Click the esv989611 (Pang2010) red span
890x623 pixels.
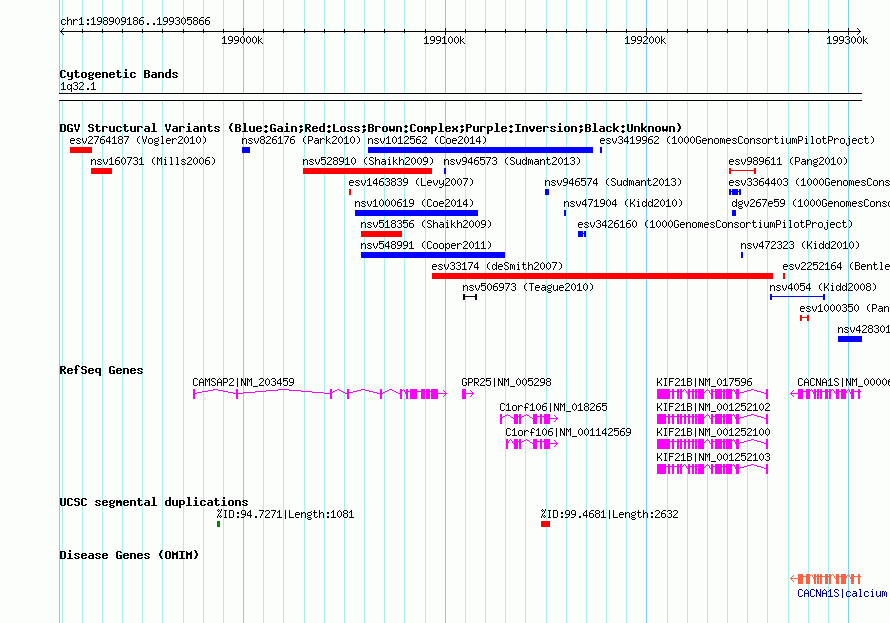coord(742,171)
